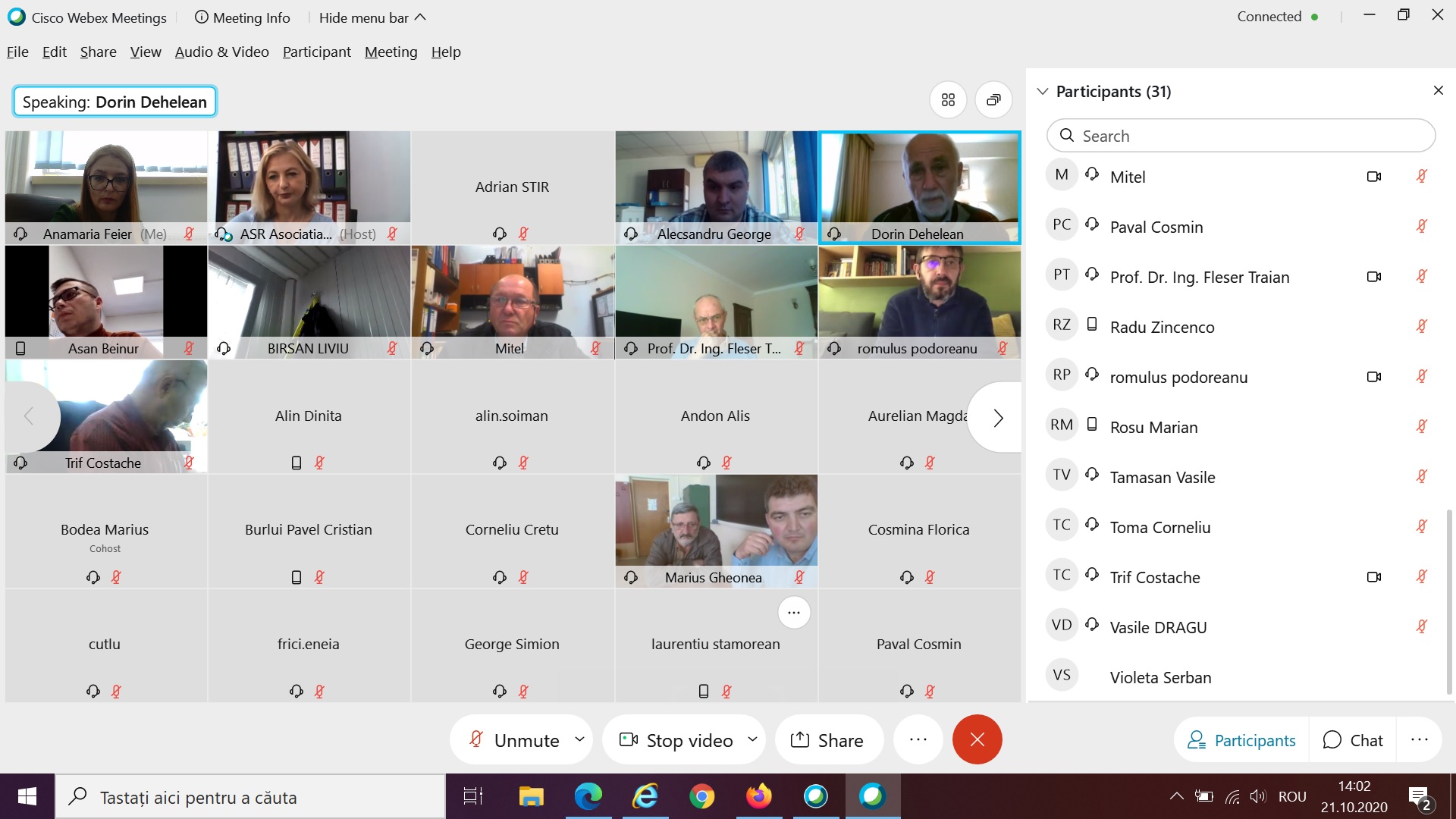Open audio options arrow beside Unmute

tap(580, 739)
